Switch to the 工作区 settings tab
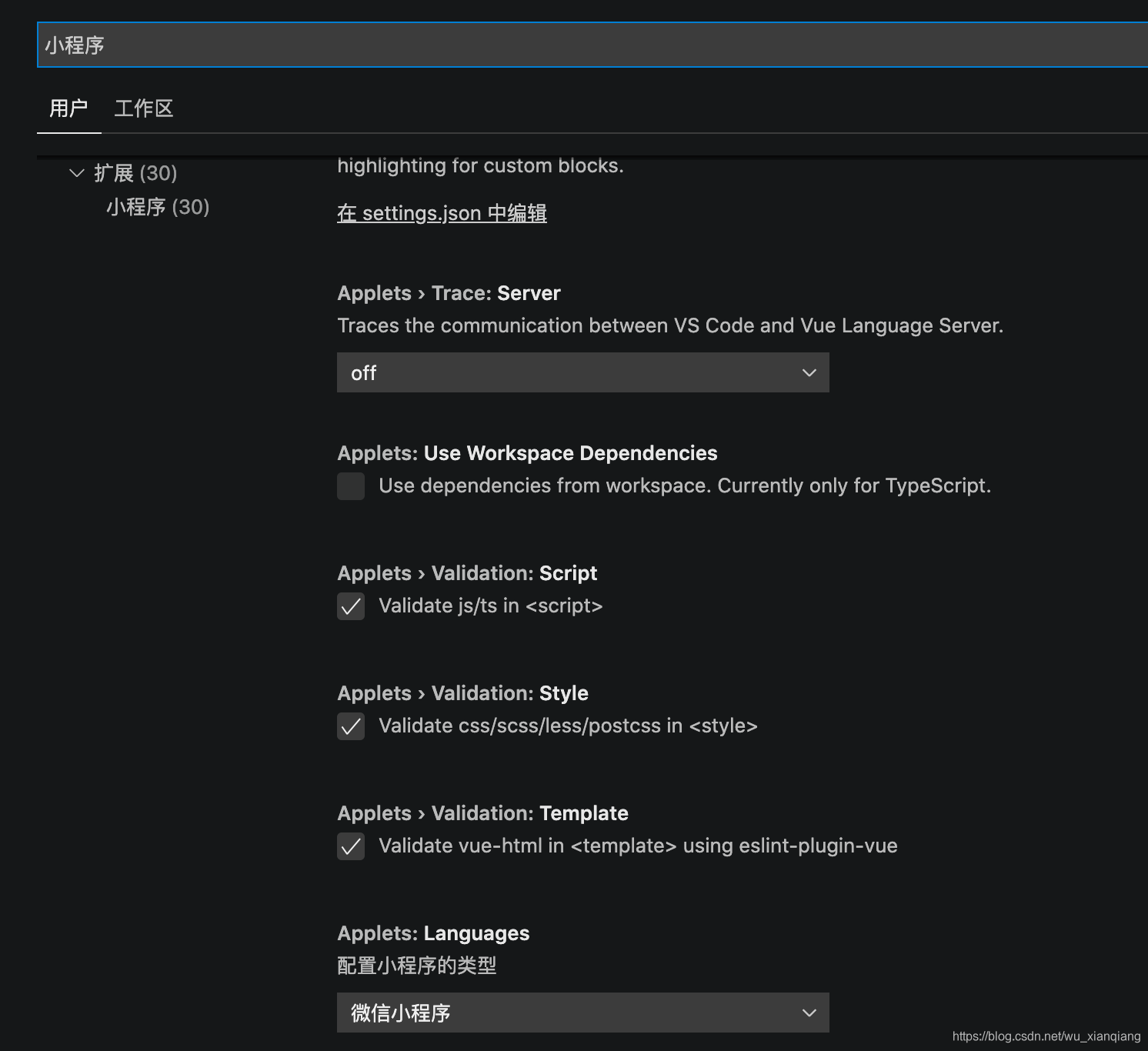 (x=144, y=108)
